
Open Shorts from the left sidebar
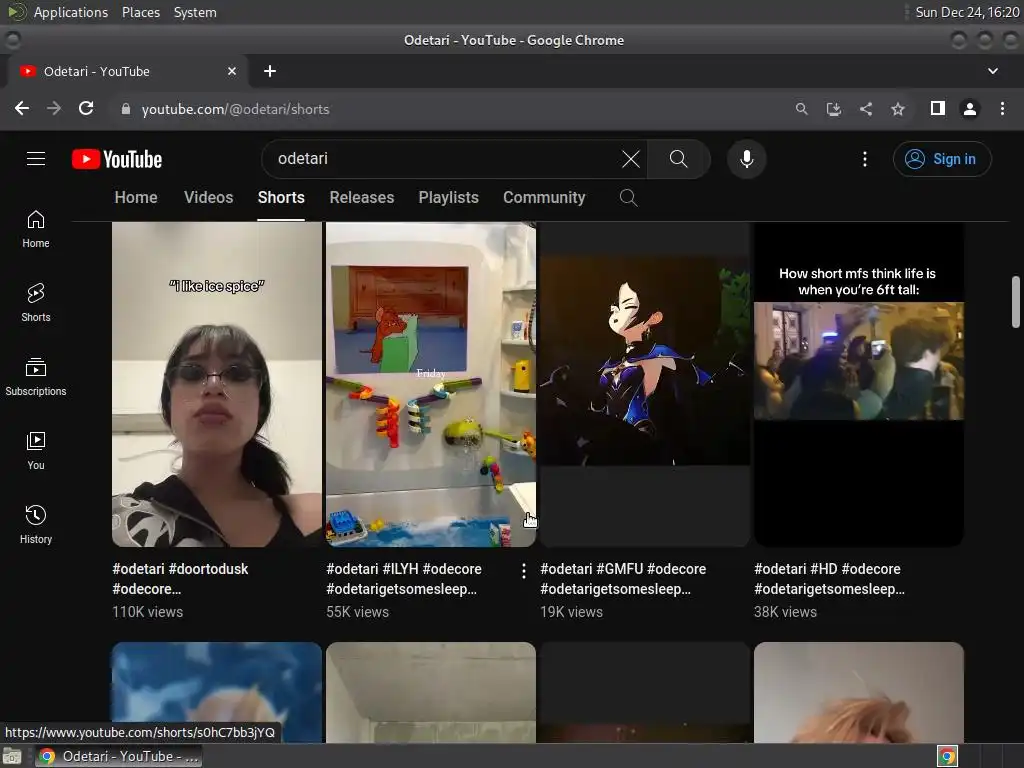[36, 303]
